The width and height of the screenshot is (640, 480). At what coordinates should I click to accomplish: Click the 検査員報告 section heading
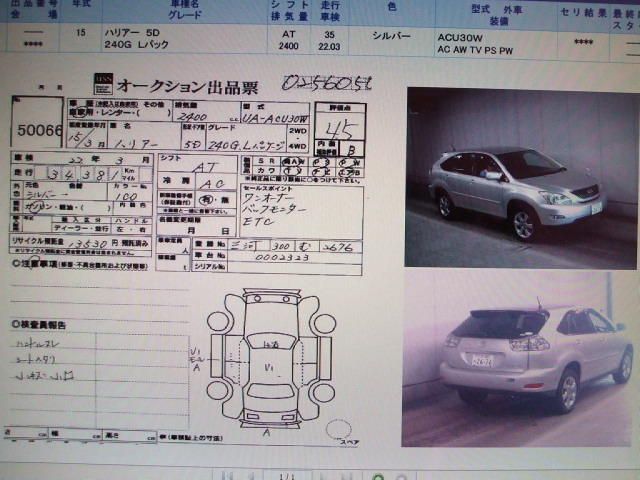39,325
